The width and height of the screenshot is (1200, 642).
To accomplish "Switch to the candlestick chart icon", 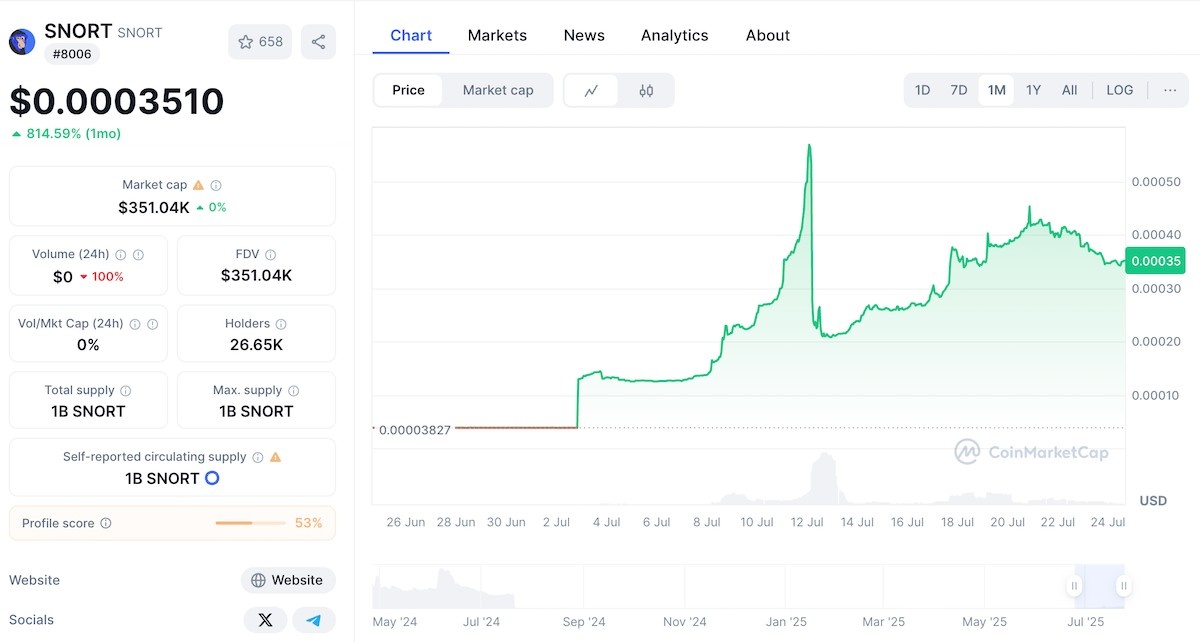I will coord(646,90).
